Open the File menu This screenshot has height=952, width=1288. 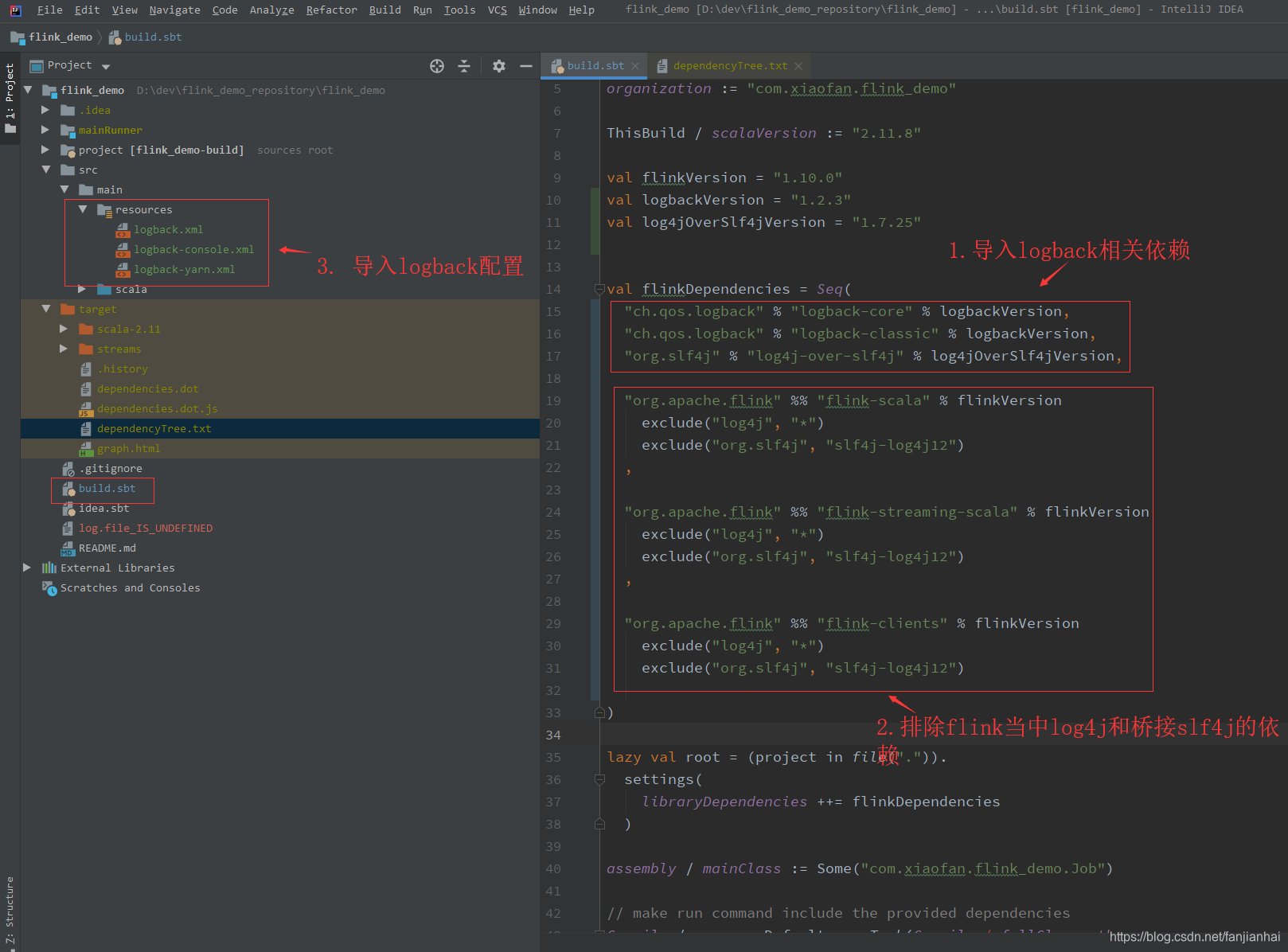[x=49, y=10]
